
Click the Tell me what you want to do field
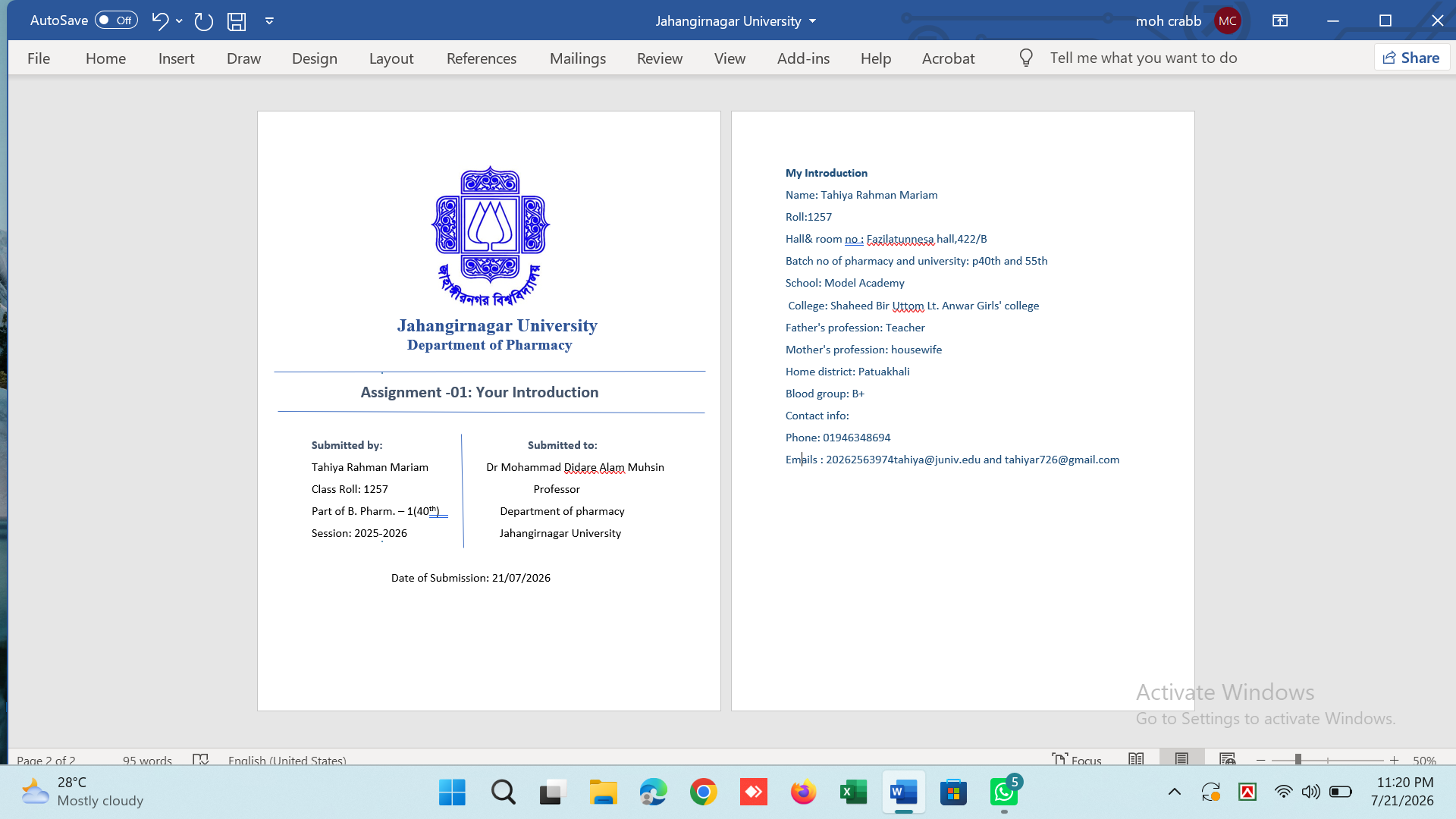[x=1144, y=58]
